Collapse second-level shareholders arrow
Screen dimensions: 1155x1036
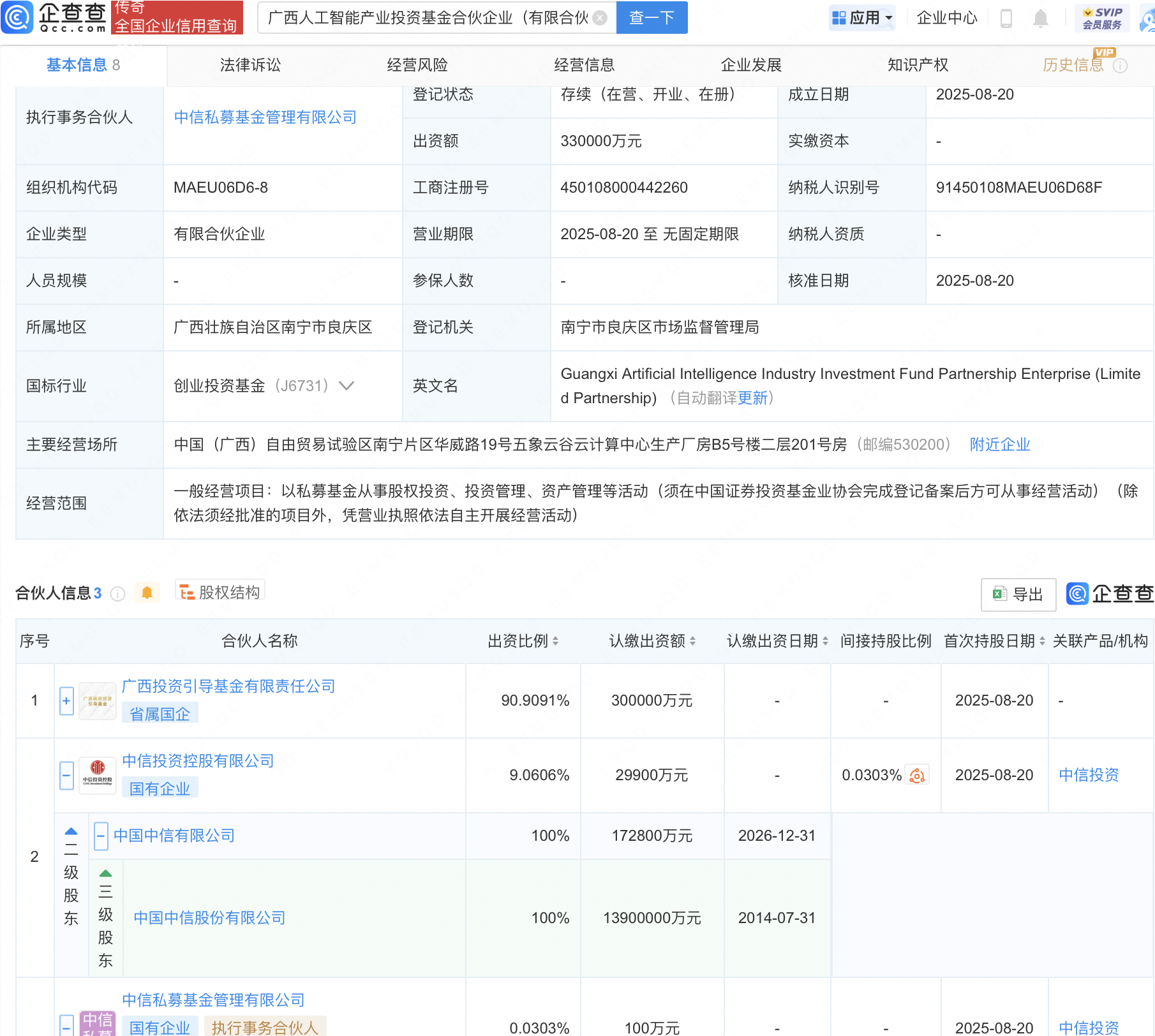(x=71, y=831)
